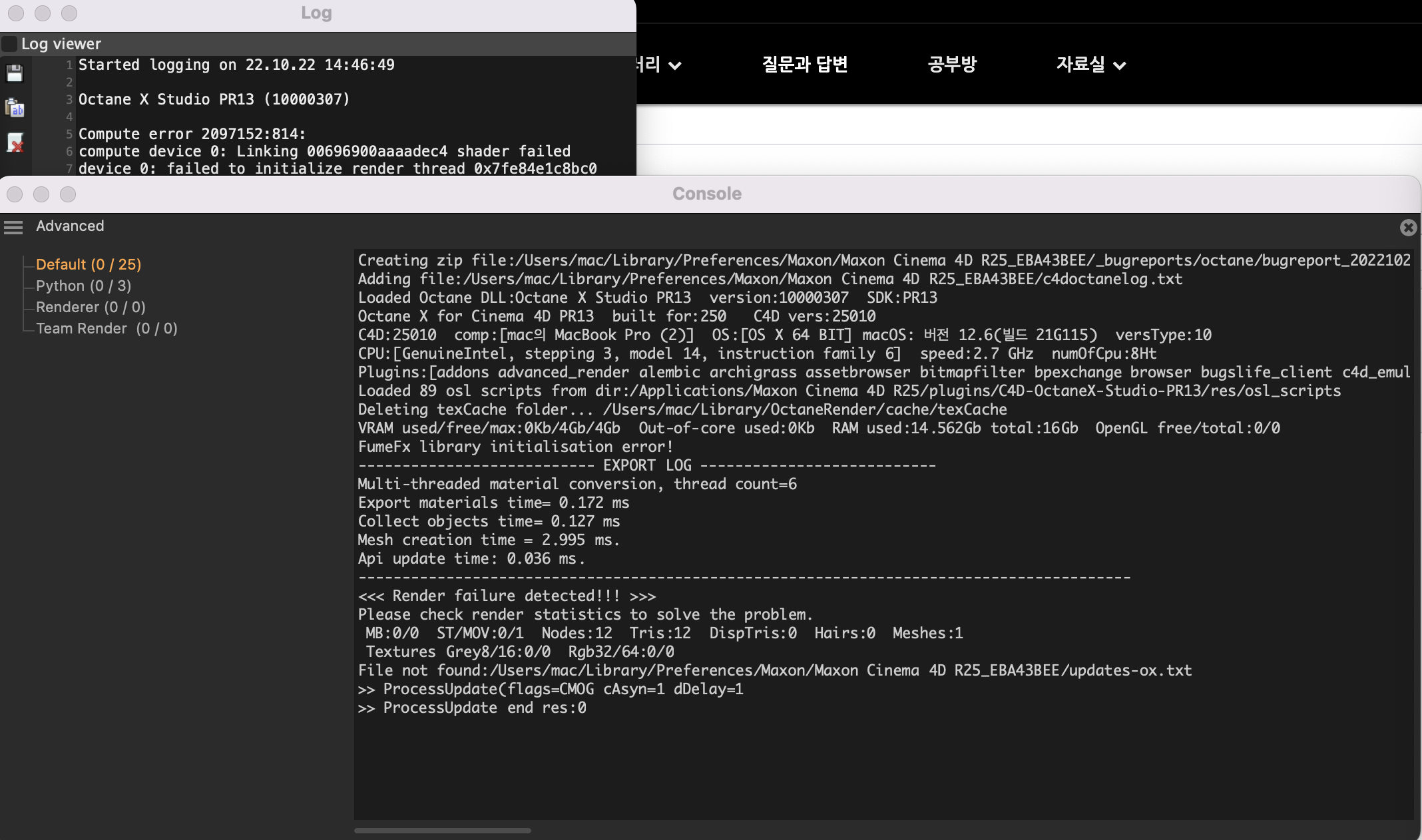The image size is (1422, 840).
Task: Click the 'Mesh creation time = 2.995 ms.' line
Action: click(489, 540)
